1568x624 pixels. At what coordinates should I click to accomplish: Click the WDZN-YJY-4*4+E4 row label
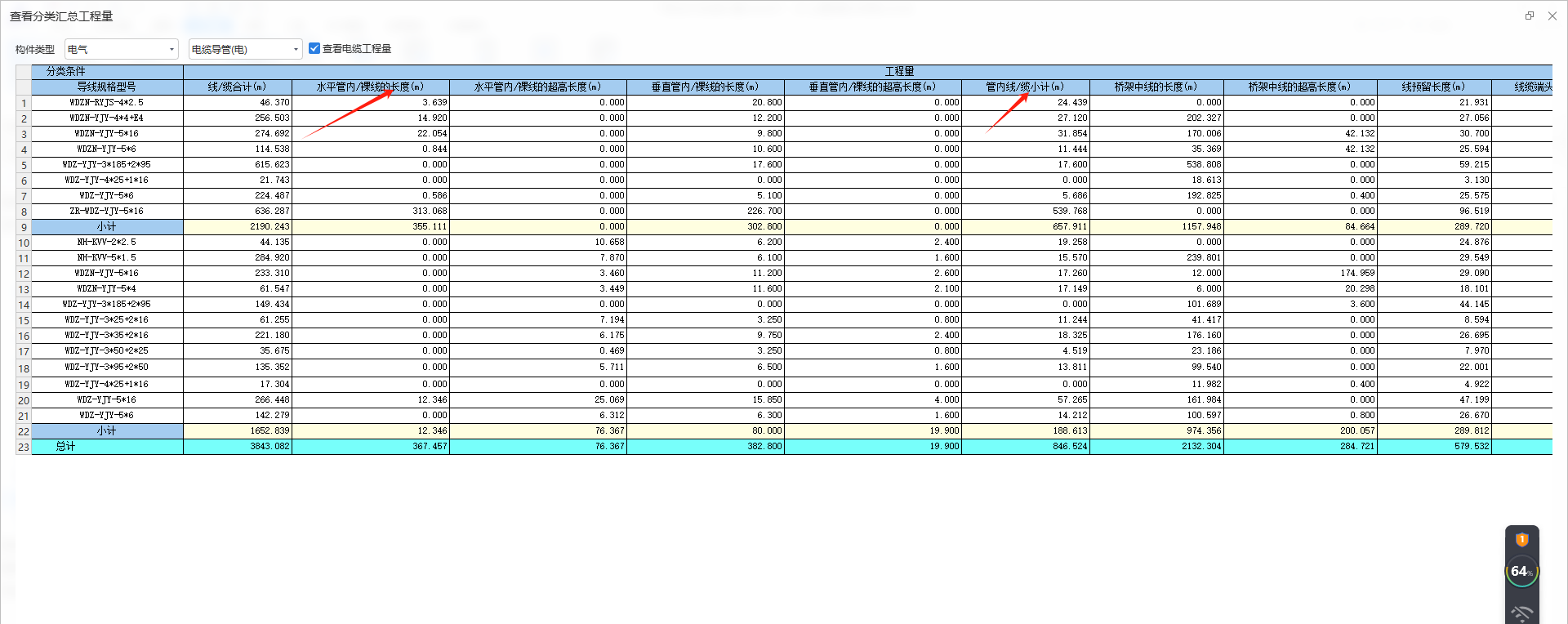(x=107, y=118)
